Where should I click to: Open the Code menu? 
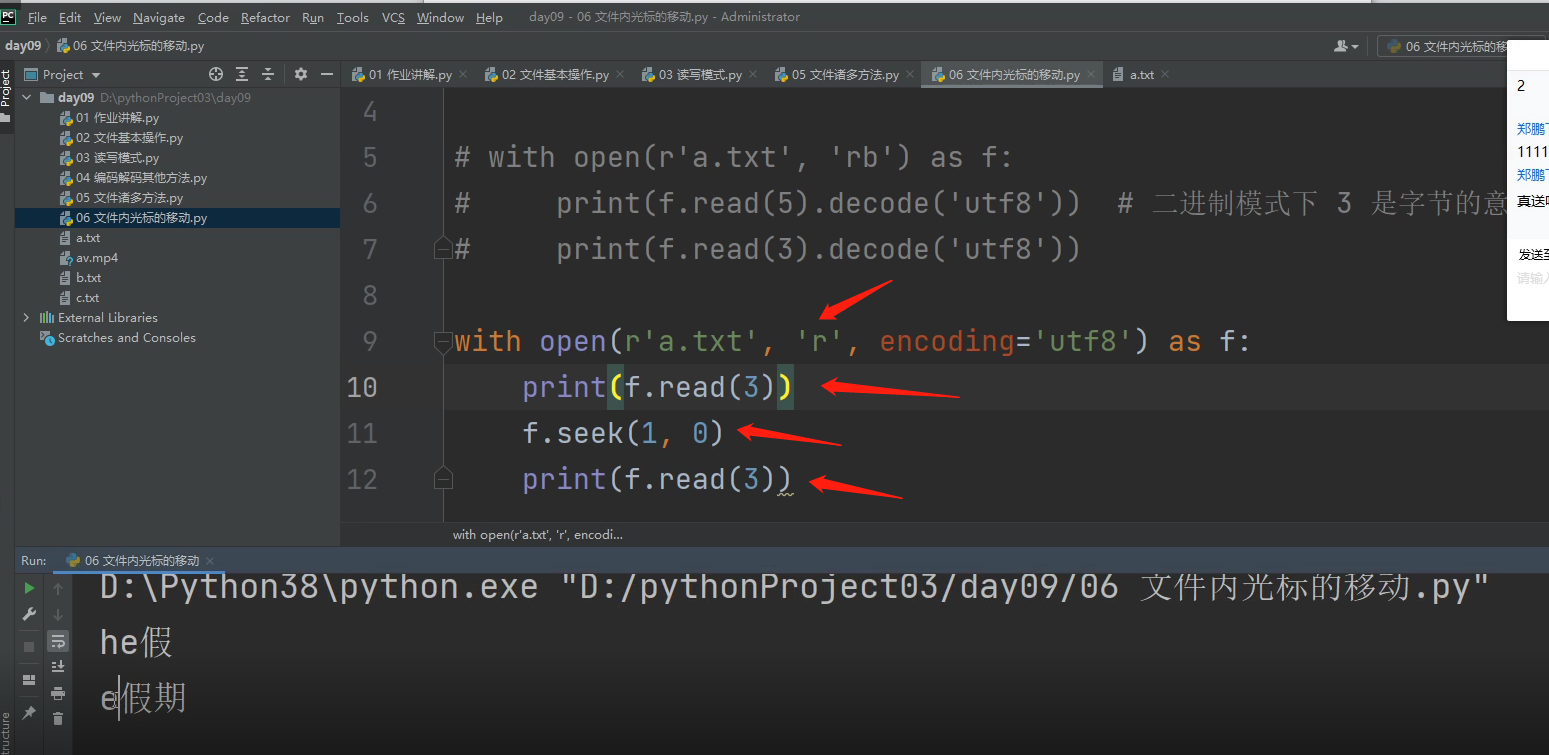[213, 17]
